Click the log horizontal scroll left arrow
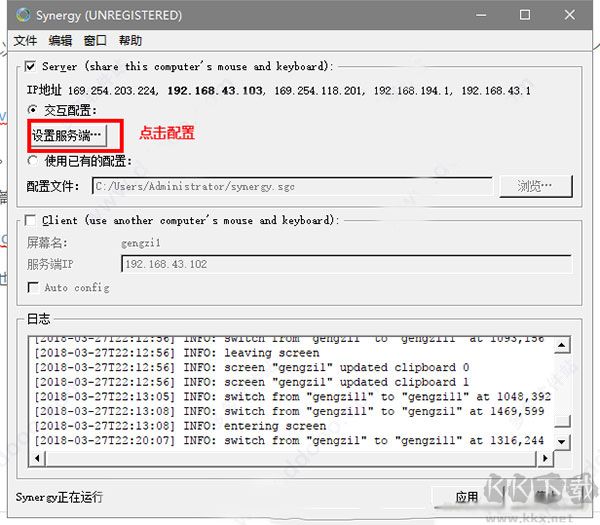The height and width of the screenshot is (525, 600). [37, 458]
